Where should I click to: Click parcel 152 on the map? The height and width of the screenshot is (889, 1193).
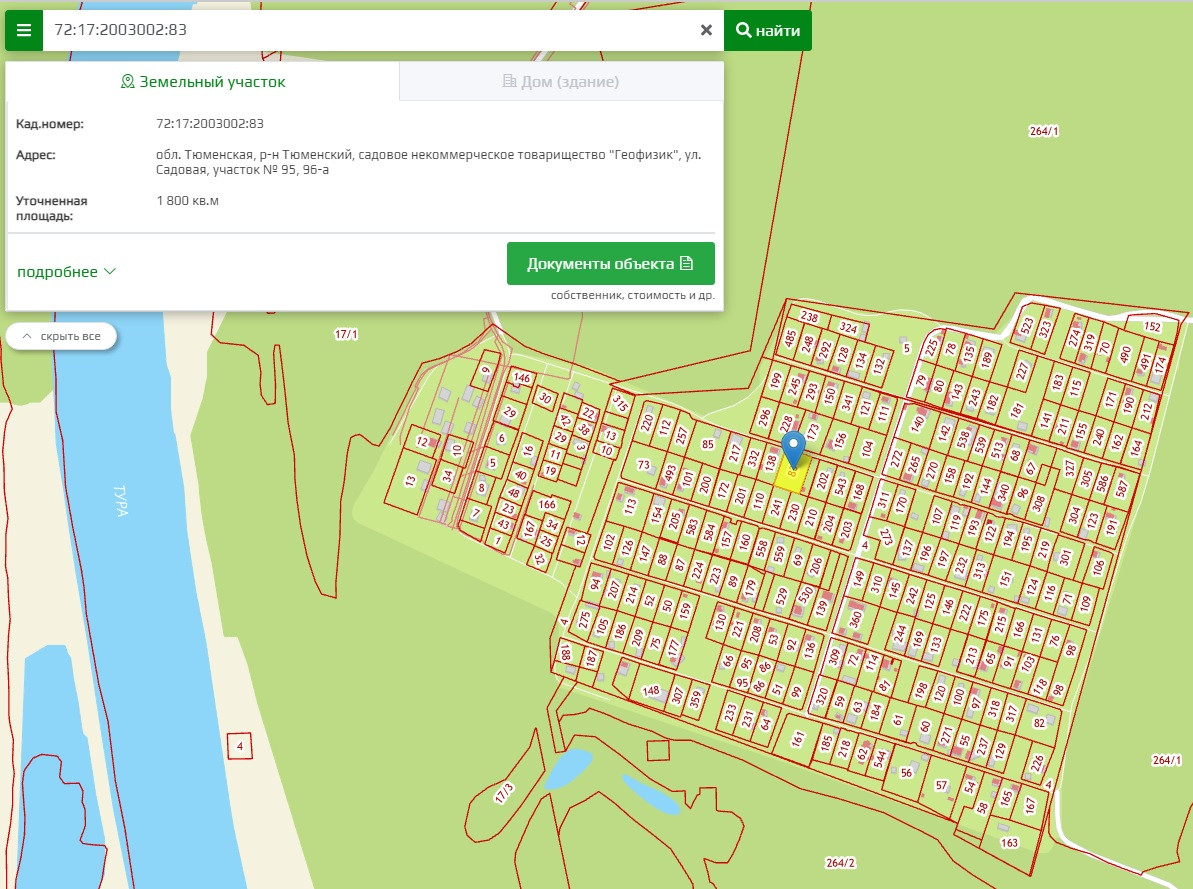pyautogui.click(x=1152, y=327)
